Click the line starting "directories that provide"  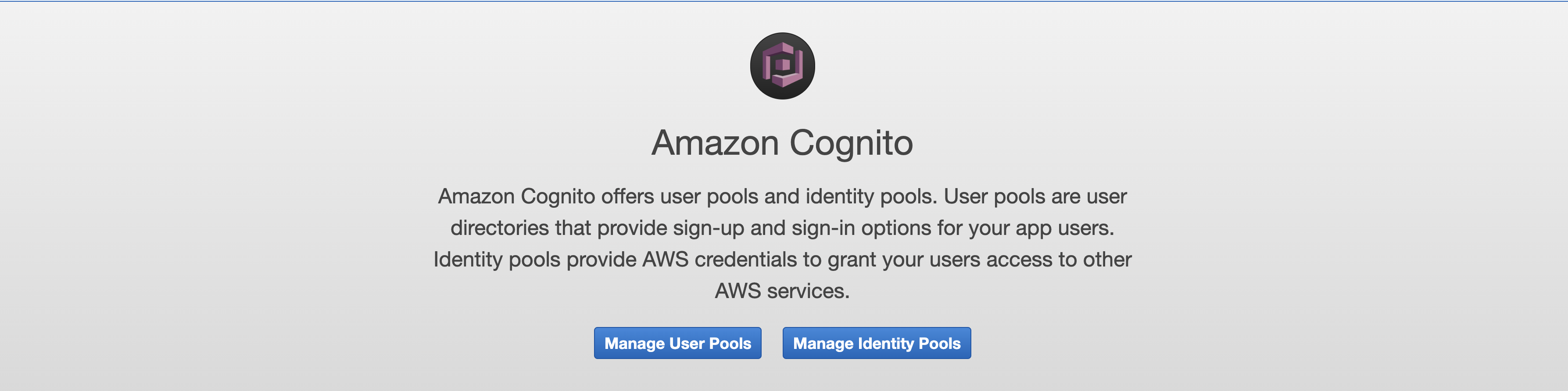click(782, 228)
